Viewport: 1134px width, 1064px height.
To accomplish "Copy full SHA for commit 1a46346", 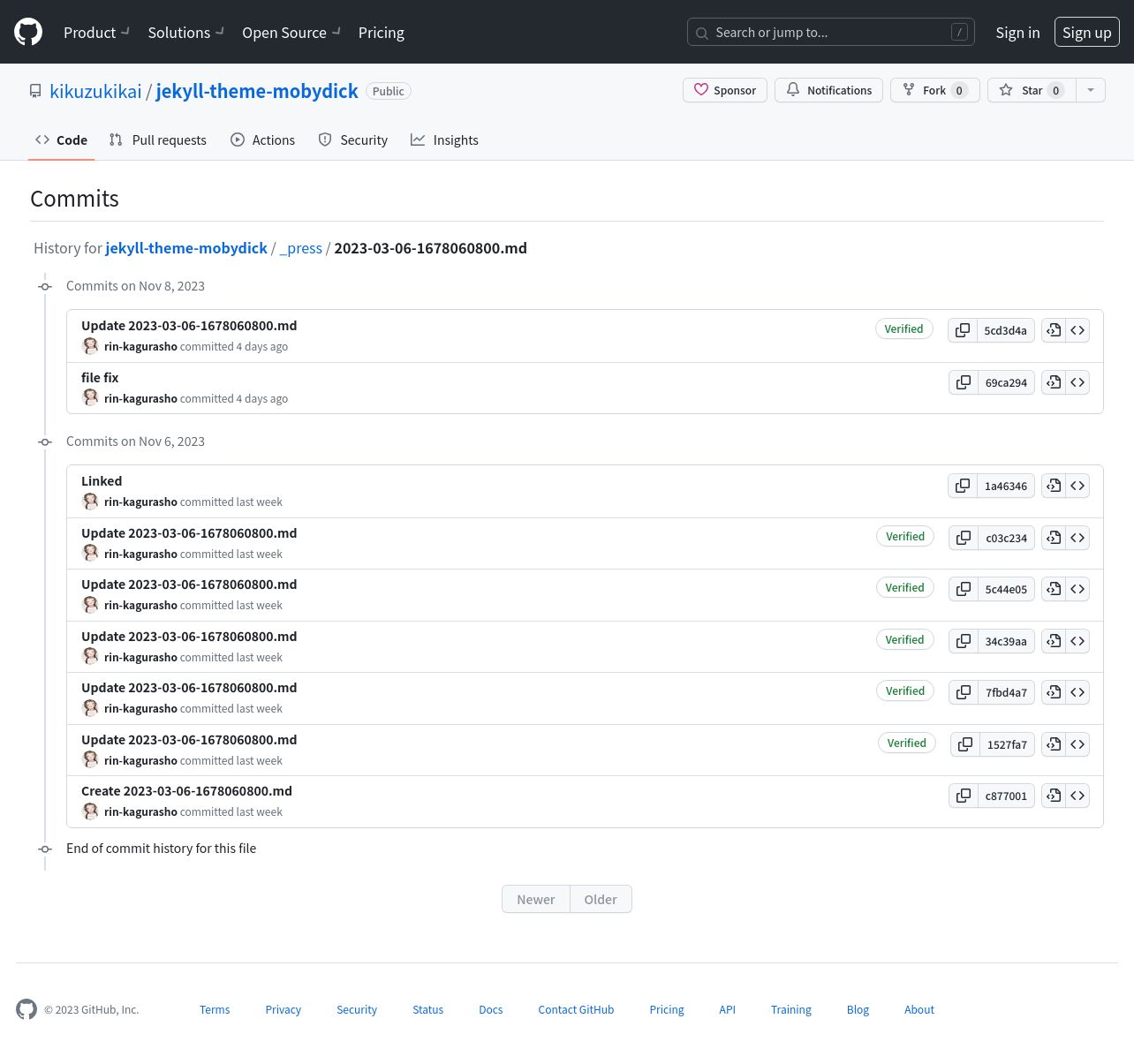I will [x=963, y=486].
